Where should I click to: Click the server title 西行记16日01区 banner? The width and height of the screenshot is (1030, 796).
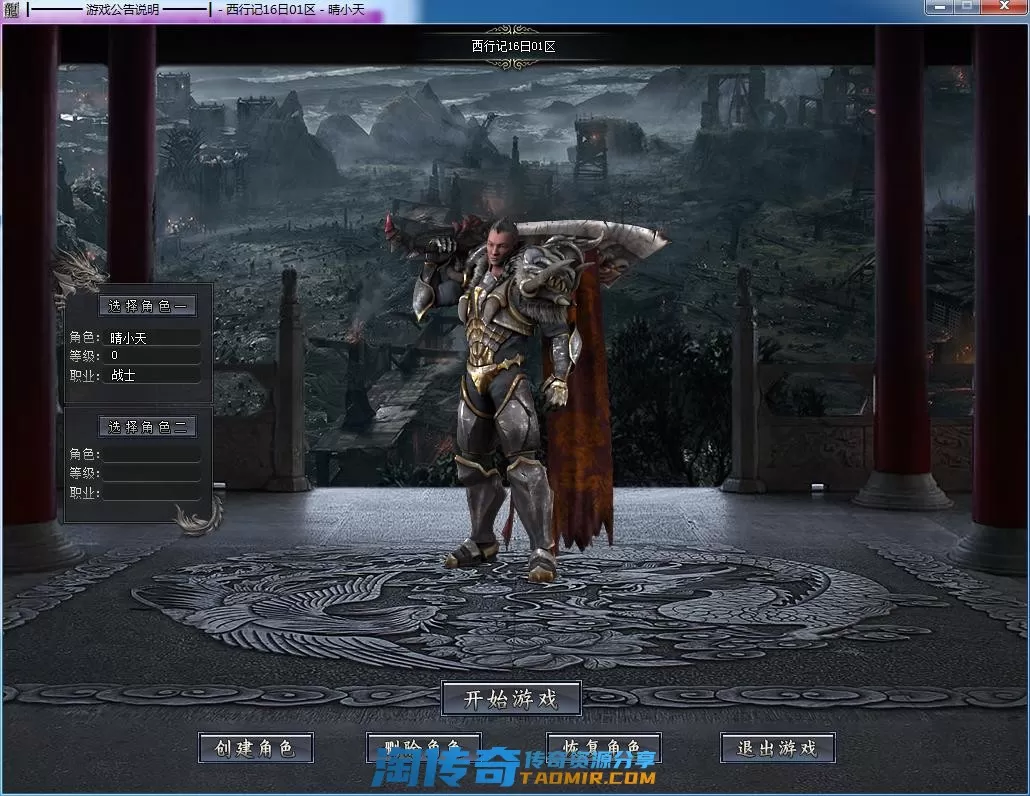(513, 47)
